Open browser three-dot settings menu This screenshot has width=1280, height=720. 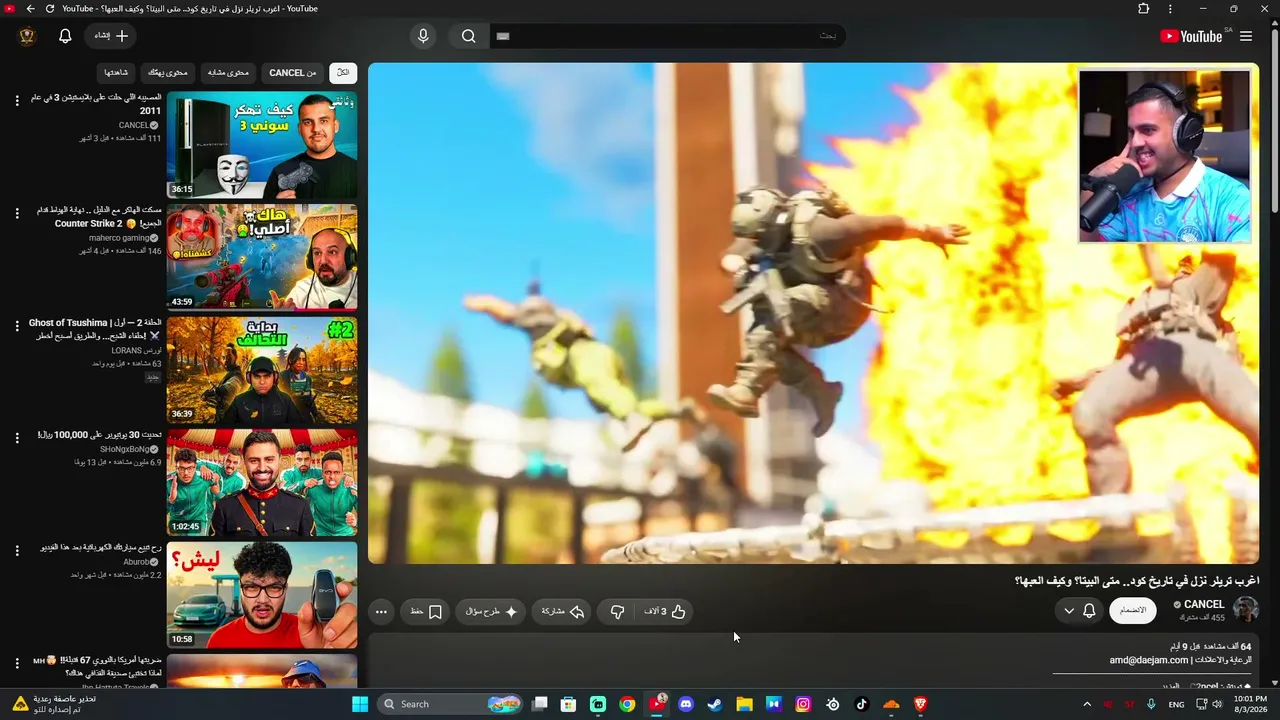1170,9
